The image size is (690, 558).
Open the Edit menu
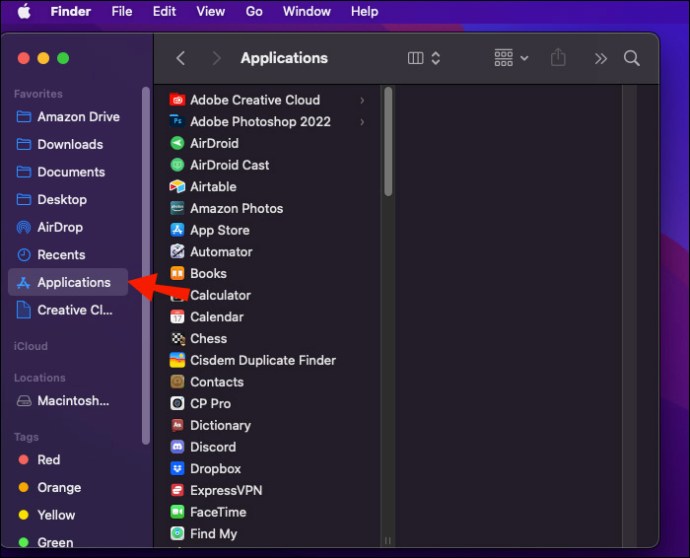coord(164,11)
